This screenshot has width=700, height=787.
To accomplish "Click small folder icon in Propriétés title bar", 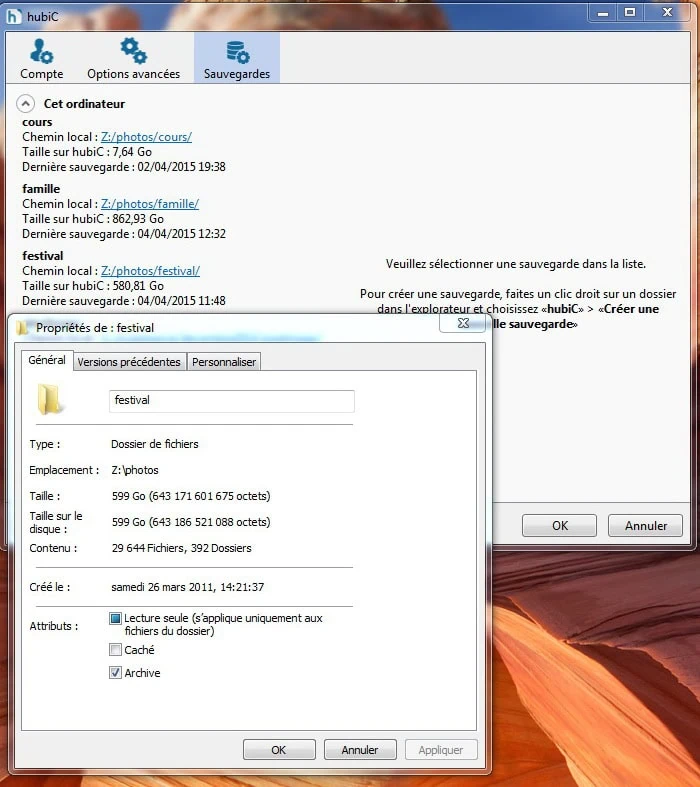I will point(22,327).
